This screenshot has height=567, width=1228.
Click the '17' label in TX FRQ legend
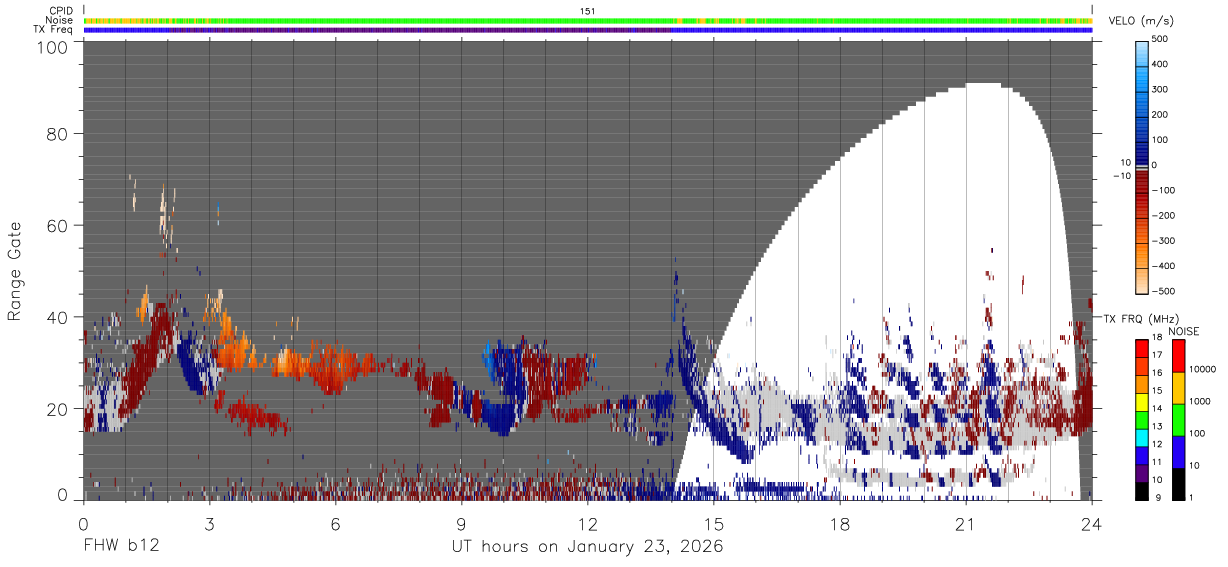click(1158, 355)
